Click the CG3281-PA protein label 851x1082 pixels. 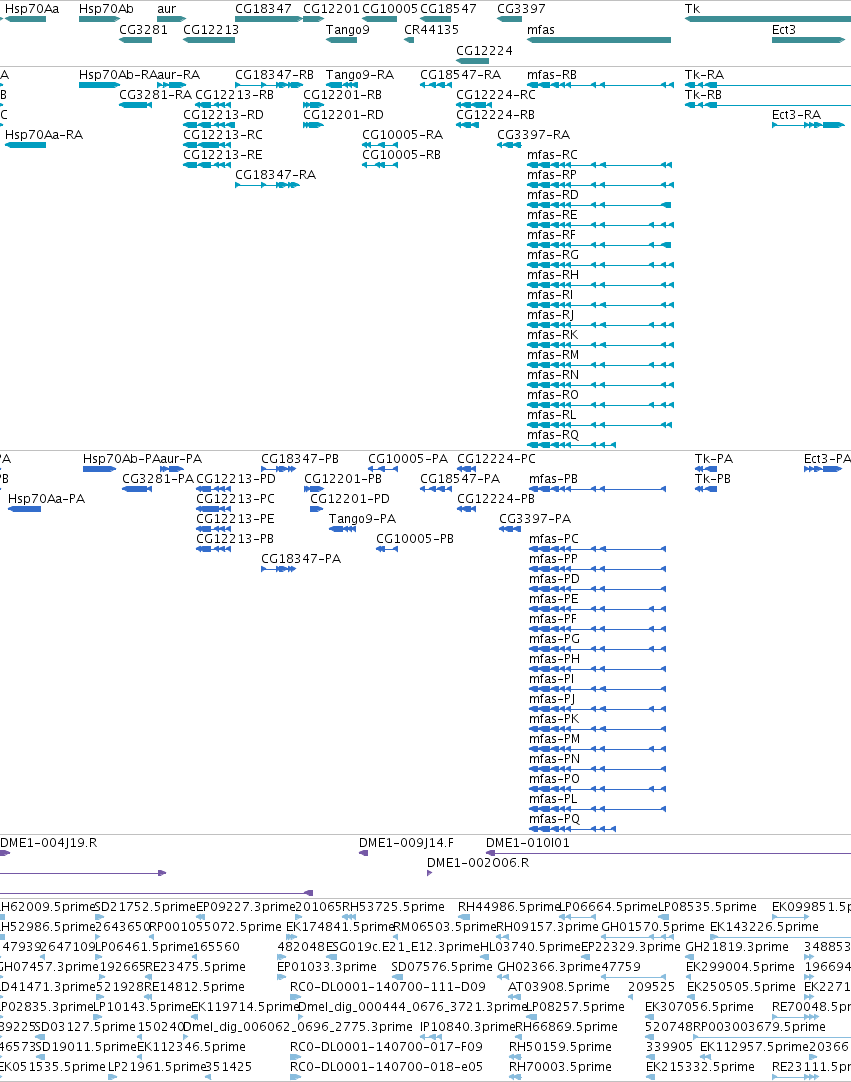click(x=158, y=479)
